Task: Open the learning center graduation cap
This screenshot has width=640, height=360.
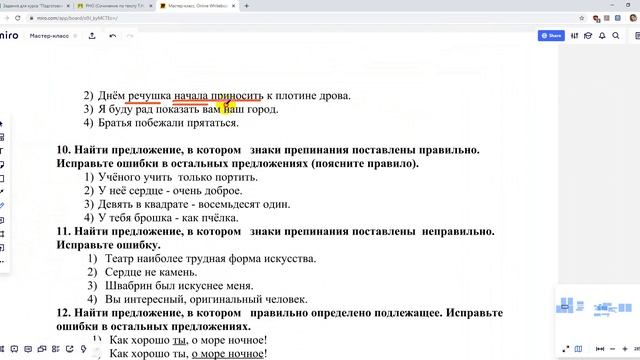Action: (x=588, y=36)
